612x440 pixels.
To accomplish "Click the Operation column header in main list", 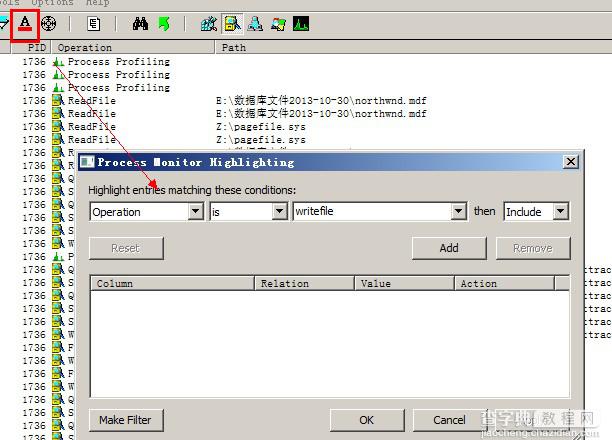I will [133, 48].
